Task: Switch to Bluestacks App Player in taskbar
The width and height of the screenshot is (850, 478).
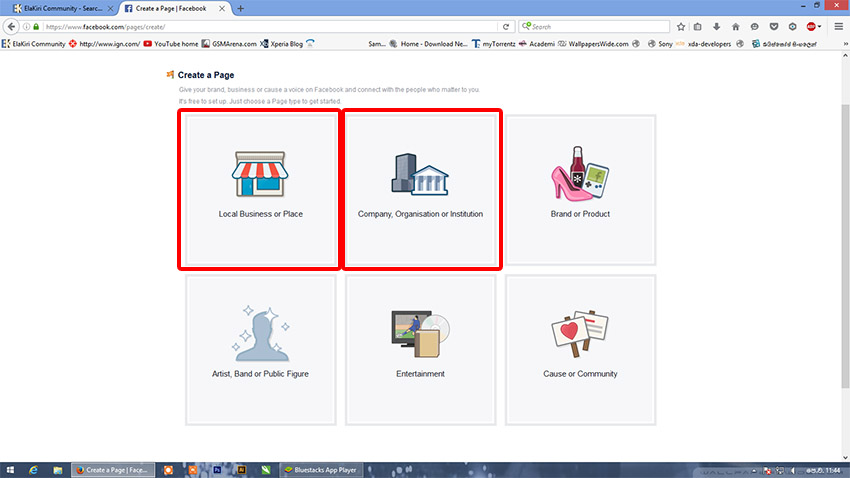Action: click(x=321, y=470)
